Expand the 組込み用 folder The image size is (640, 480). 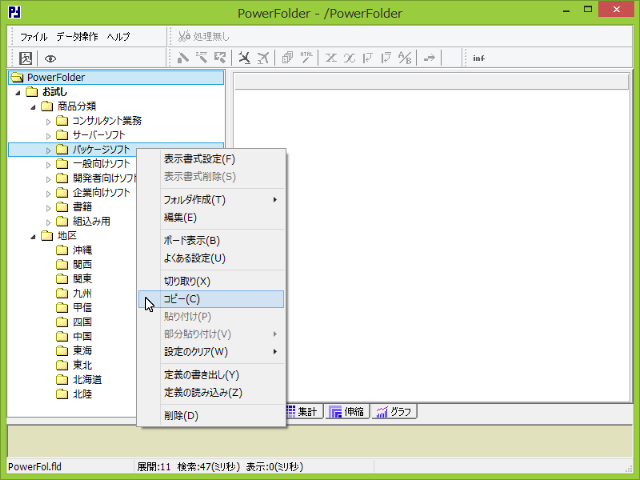pyautogui.click(x=48, y=222)
